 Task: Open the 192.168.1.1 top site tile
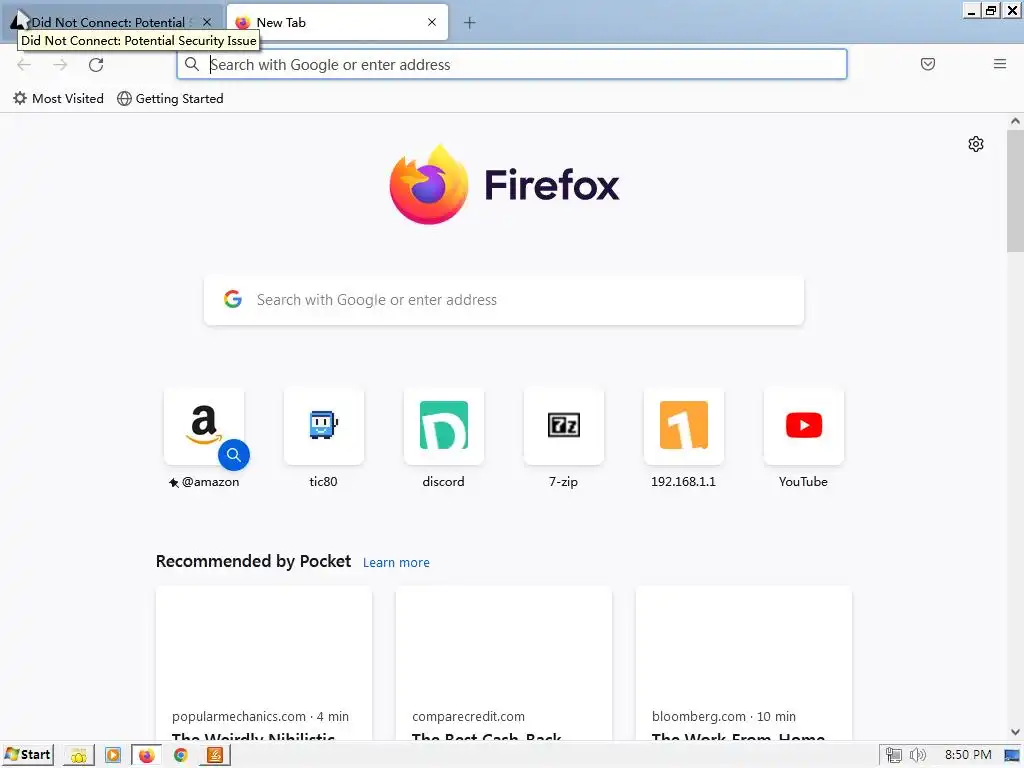point(684,426)
